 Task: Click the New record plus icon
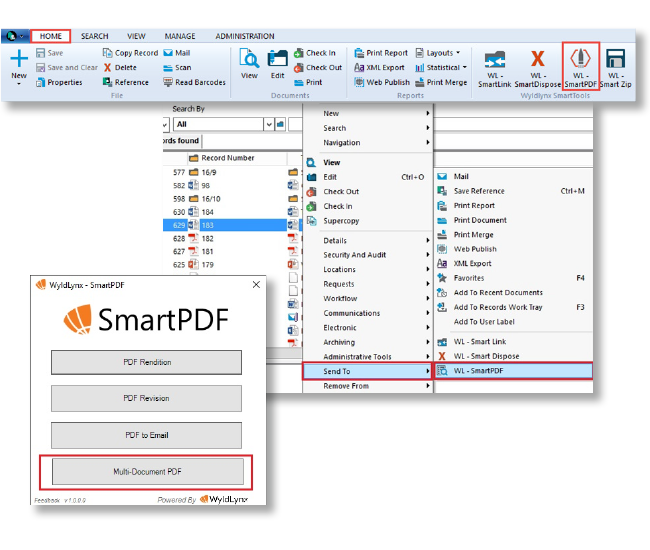point(19,58)
